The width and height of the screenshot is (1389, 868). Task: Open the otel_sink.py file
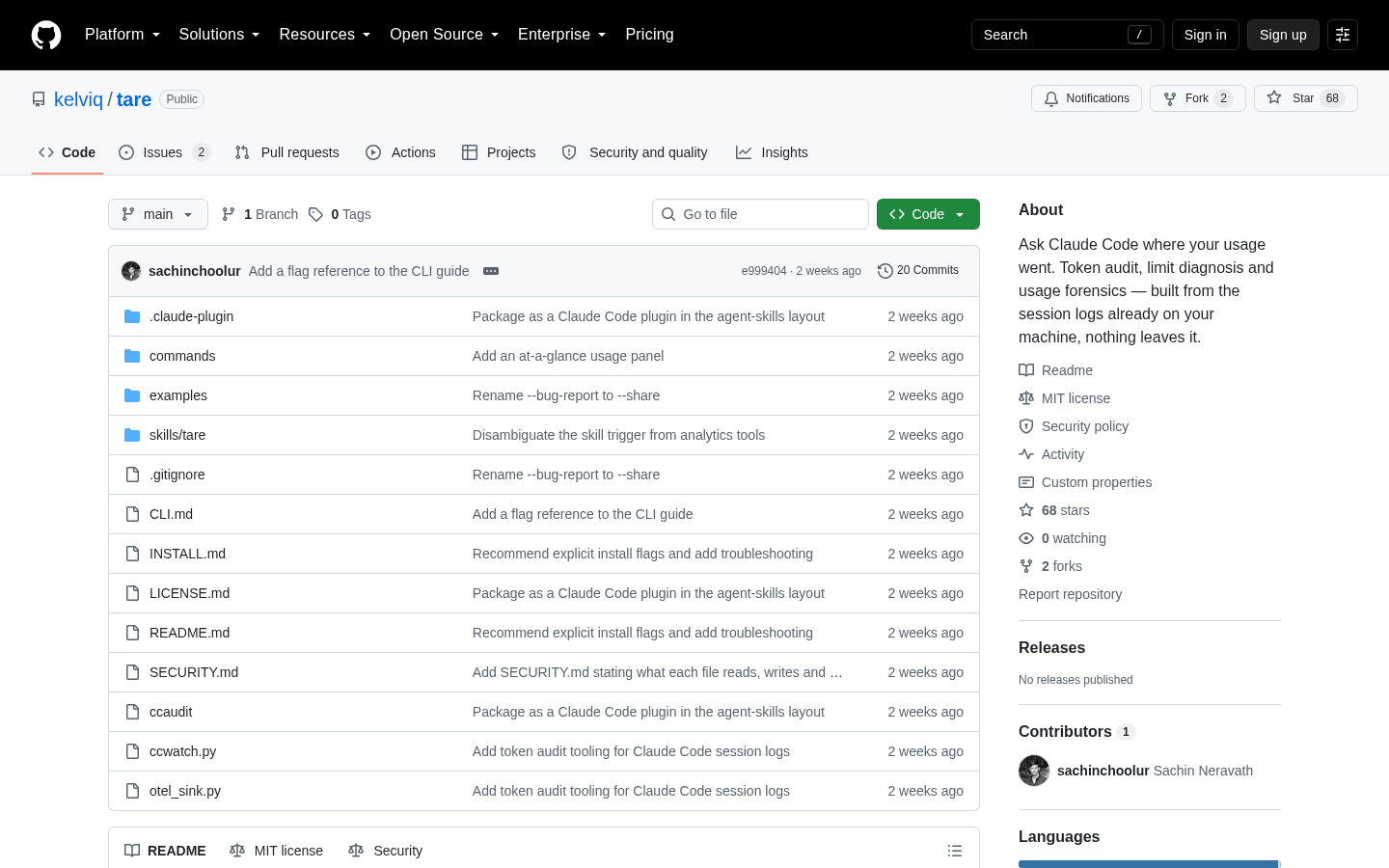[x=185, y=791]
